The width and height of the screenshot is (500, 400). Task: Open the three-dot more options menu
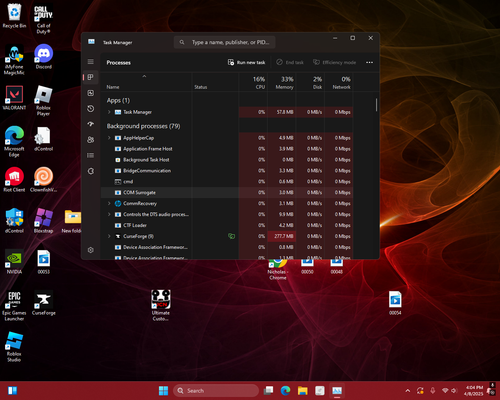[x=369, y=62]
